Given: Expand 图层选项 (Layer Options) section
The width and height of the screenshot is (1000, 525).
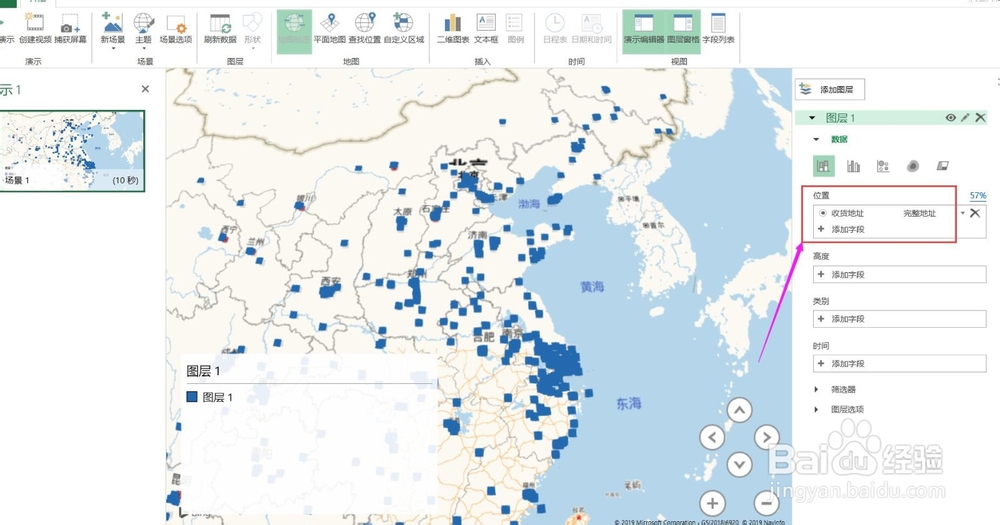Looking at the screenshot, I should point(816,410).
